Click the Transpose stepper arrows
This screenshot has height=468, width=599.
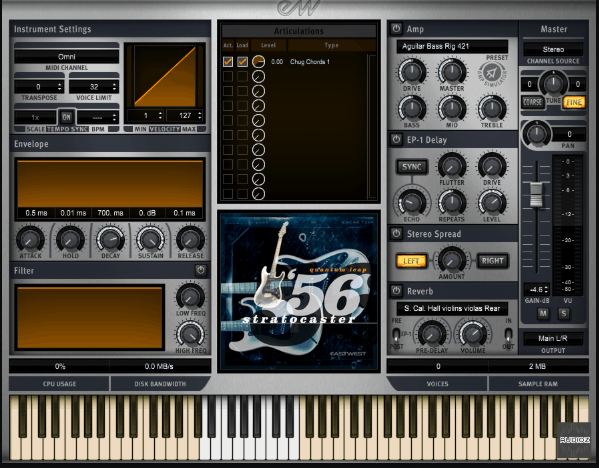[59, 87]
